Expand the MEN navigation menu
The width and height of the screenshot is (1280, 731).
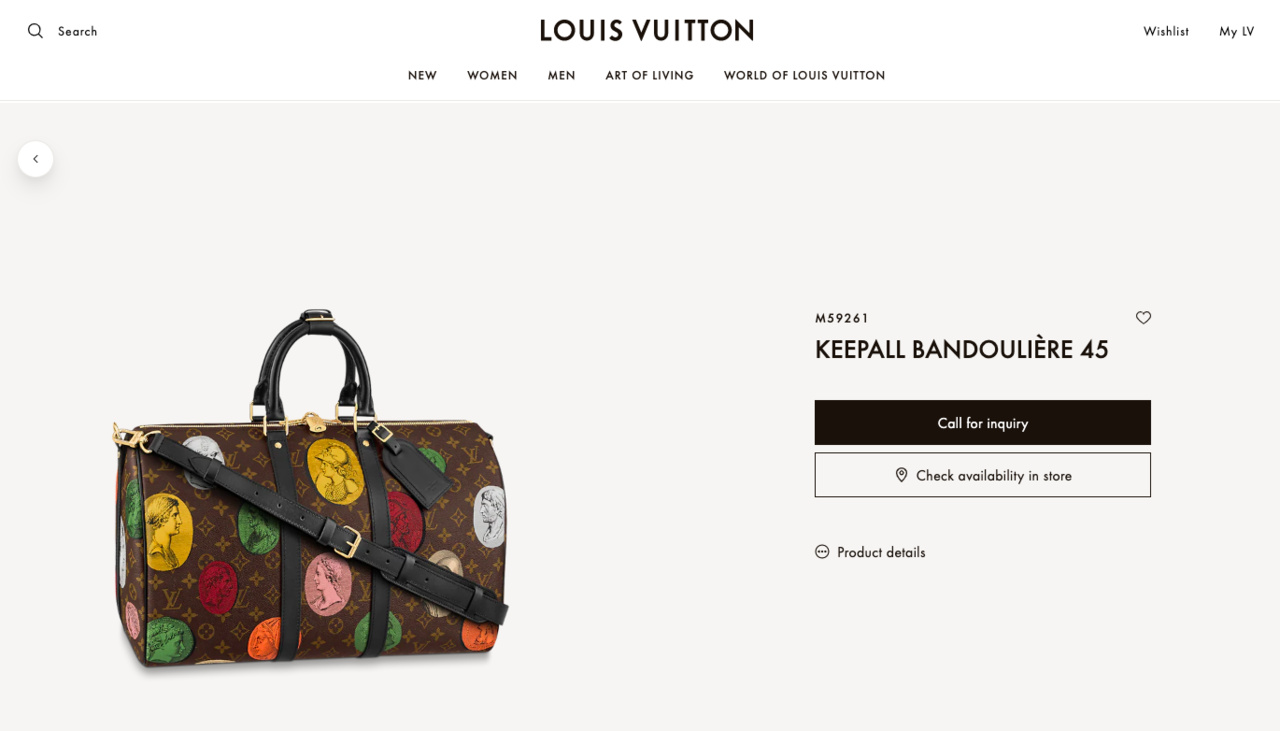click(562, 75)
